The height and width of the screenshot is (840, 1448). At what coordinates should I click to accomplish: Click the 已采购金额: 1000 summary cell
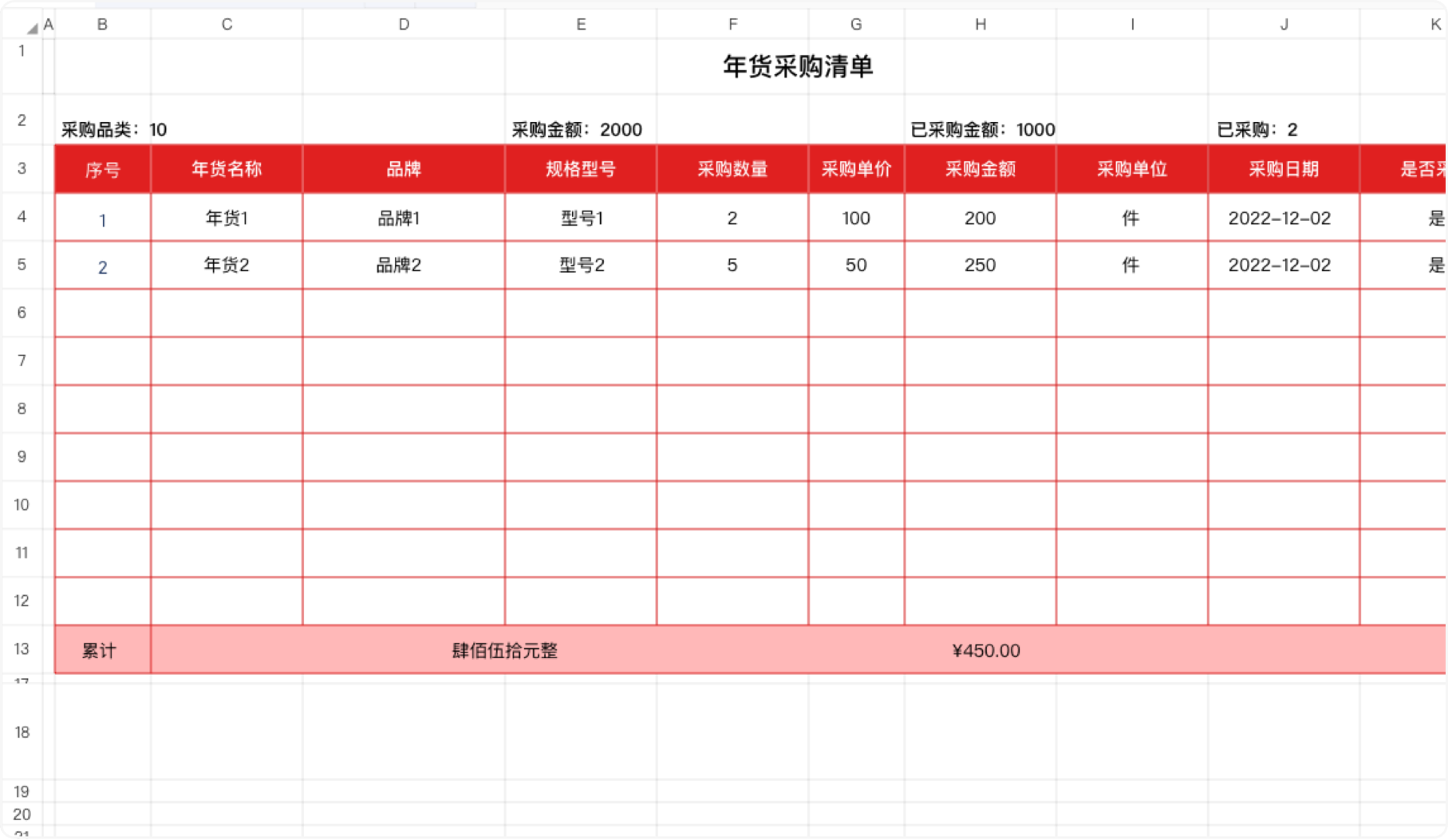click(983, 129)
